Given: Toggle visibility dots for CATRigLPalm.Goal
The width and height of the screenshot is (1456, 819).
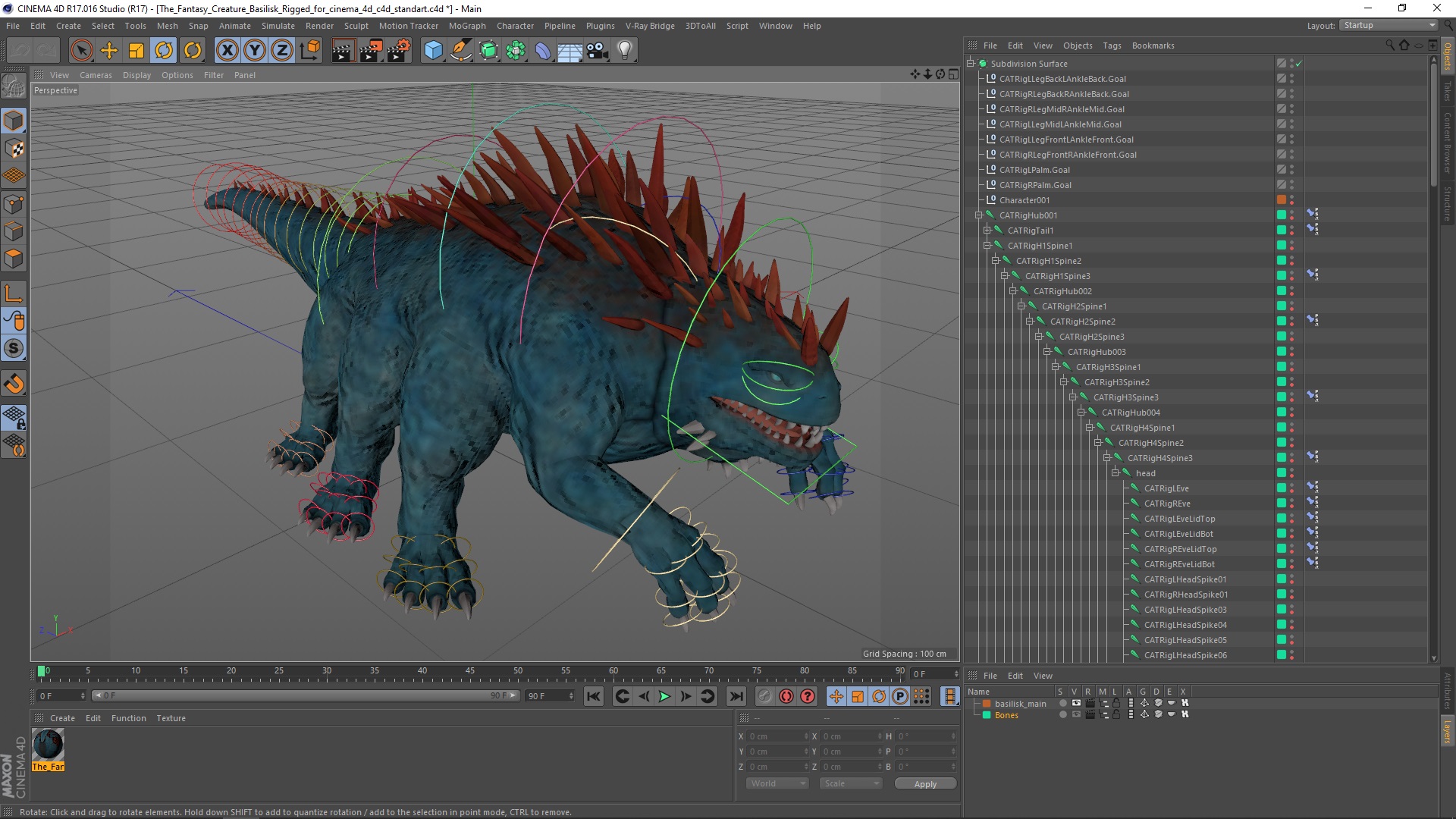Looking at the screenshot, I should coord(1291,170).
